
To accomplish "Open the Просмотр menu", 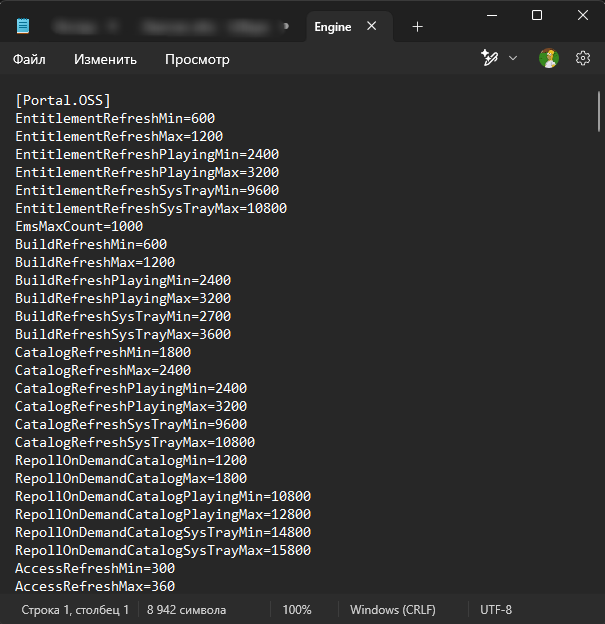I will click(197, 59).
